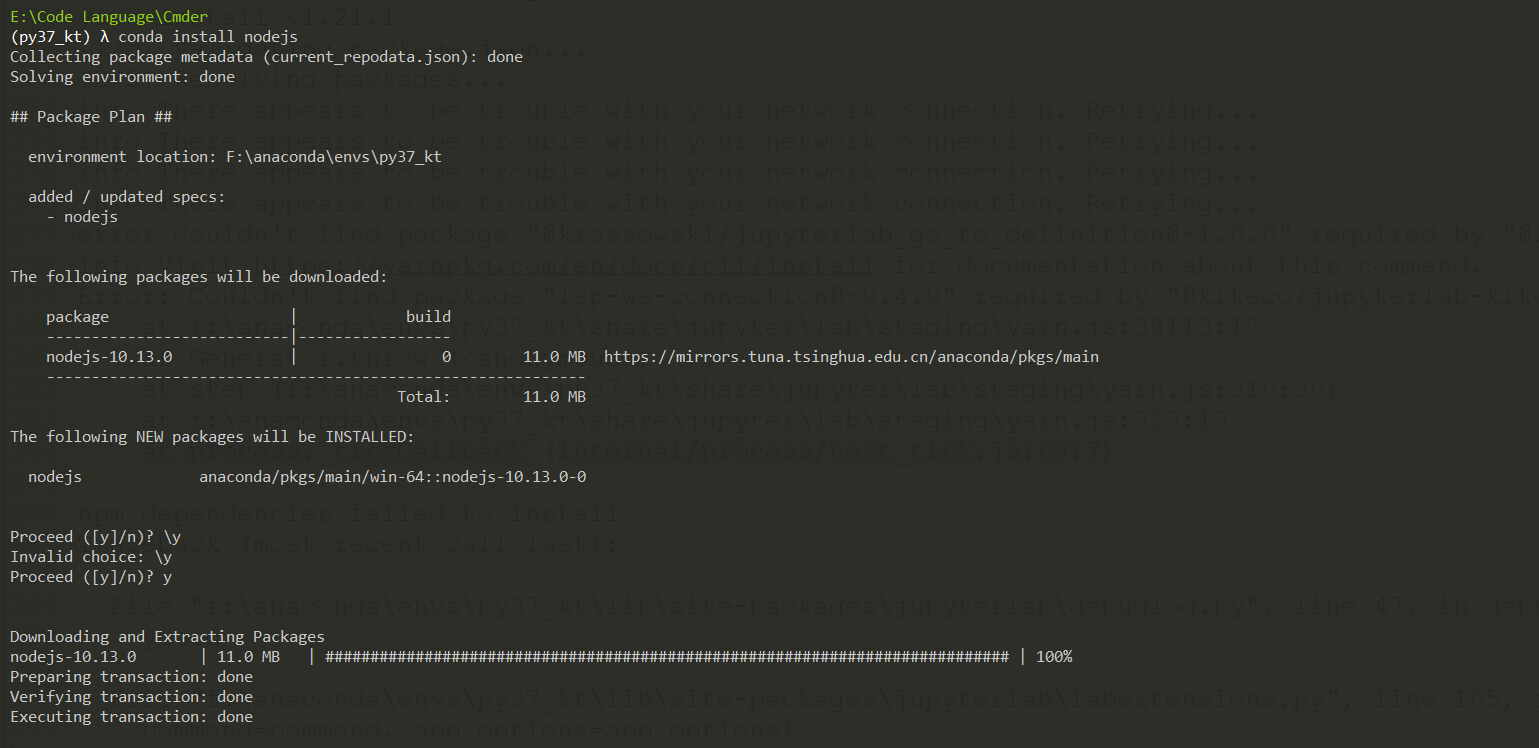Click the 'Preparing transaction: done' line

pos(131,677)
